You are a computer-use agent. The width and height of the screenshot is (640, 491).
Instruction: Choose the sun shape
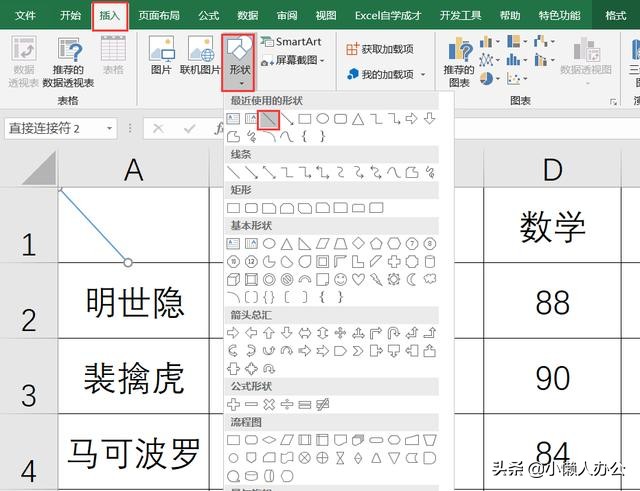coord(394,280)
